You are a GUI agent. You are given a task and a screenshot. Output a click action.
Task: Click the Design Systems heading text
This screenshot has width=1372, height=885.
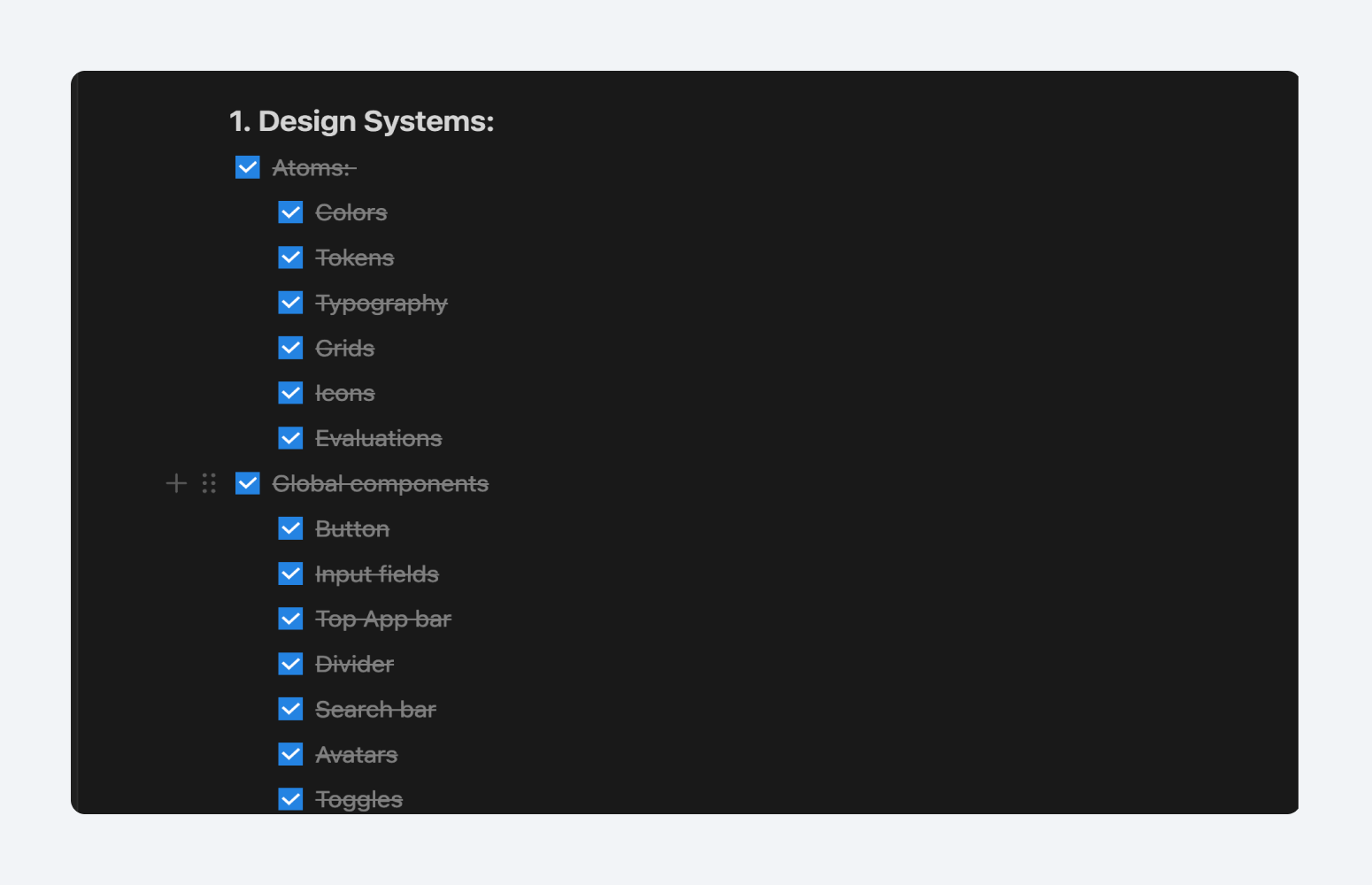[x=361, y=121]
